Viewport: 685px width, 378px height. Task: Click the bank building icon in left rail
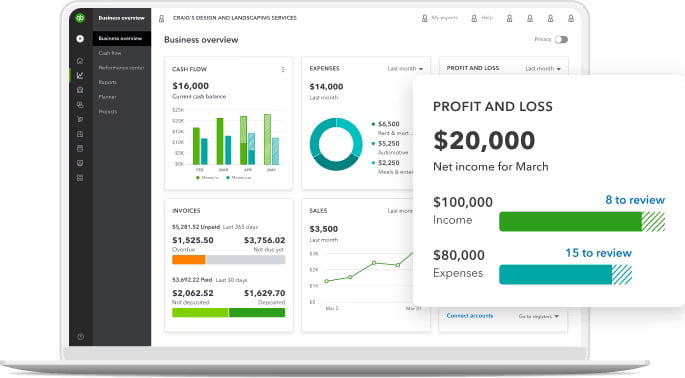click(x=80, y=90)
